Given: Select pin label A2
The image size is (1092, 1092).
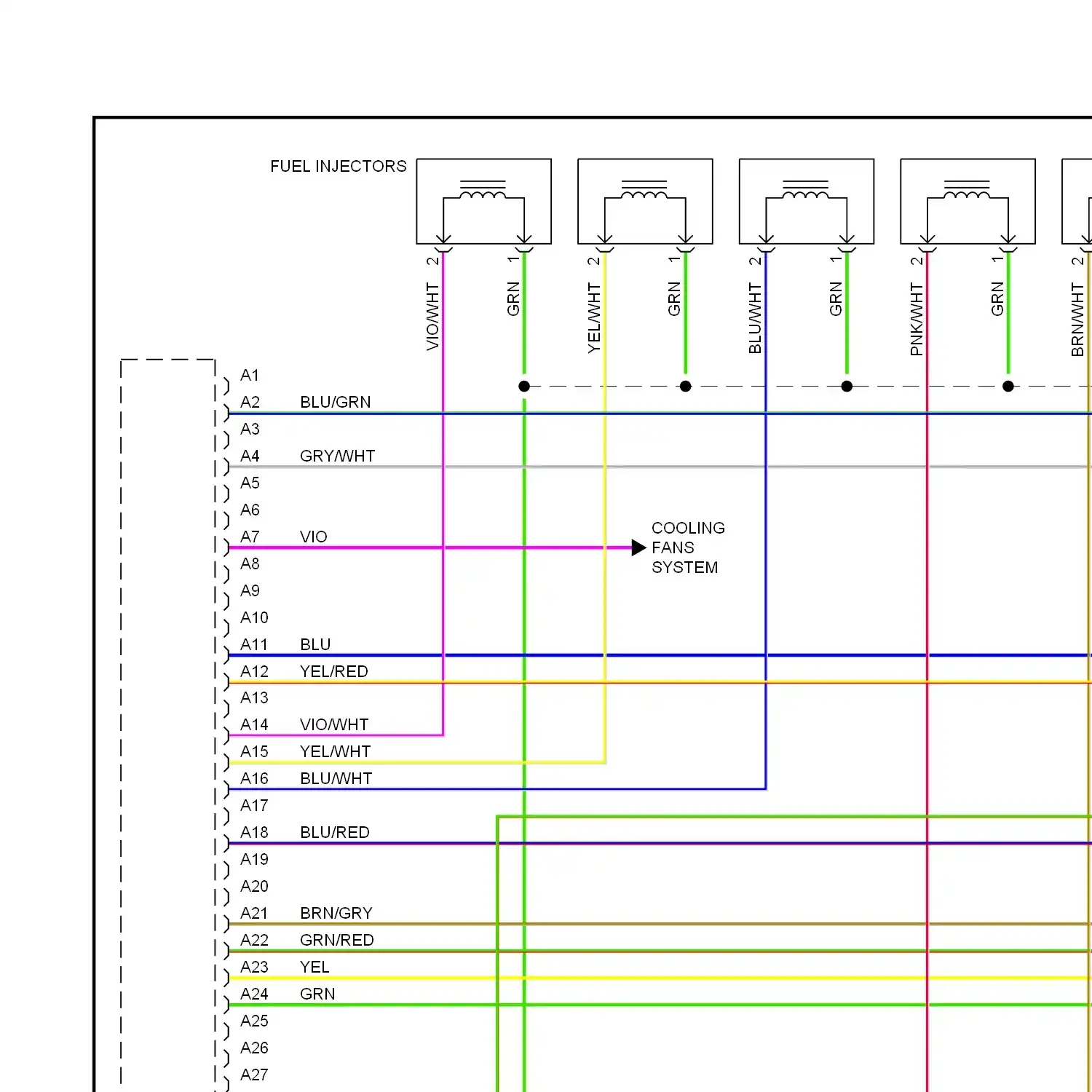Looking at the screenshot, I should [x=250, y=403].
